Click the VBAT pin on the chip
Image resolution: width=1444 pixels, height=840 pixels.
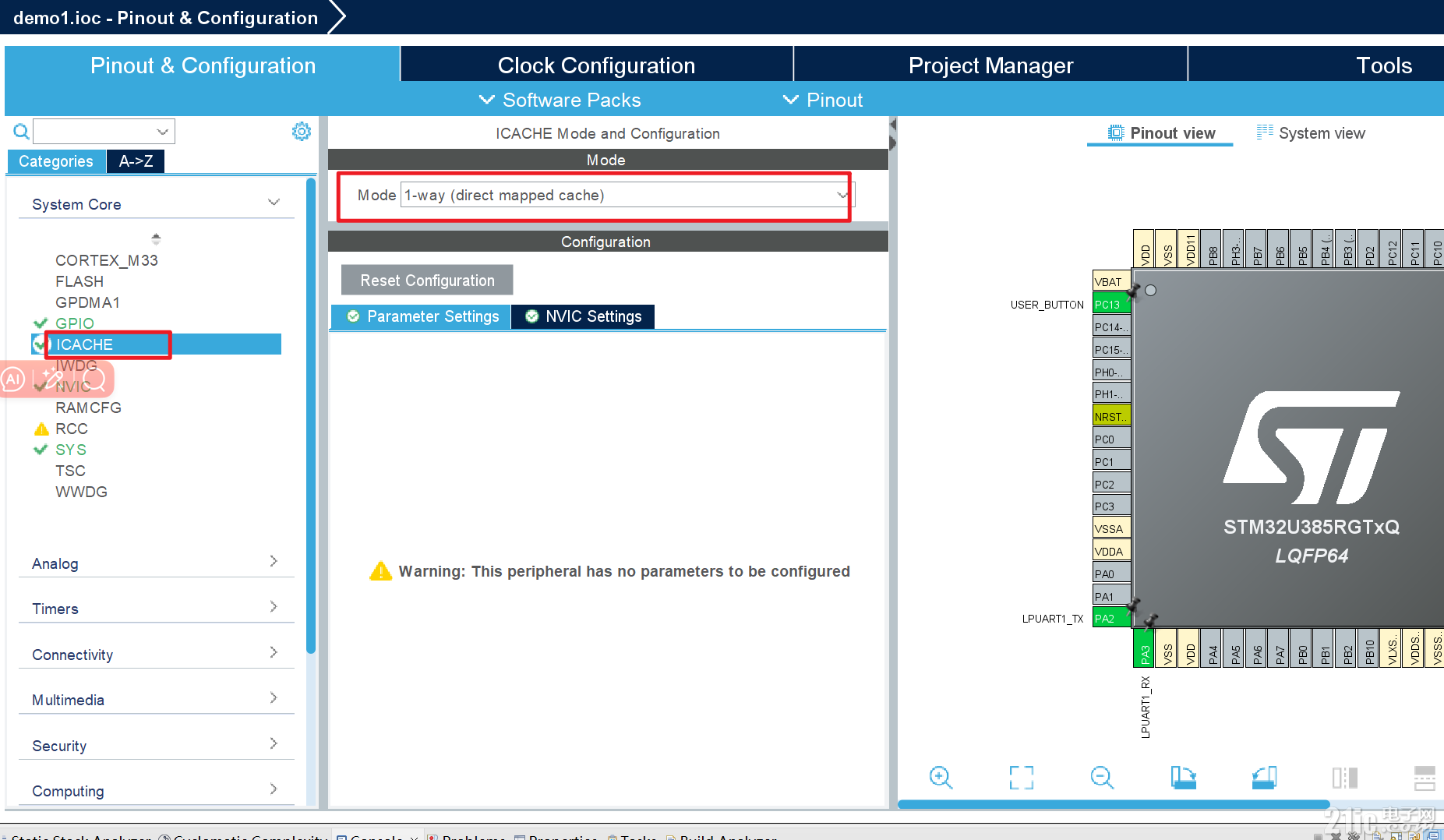click(1112, 281)
